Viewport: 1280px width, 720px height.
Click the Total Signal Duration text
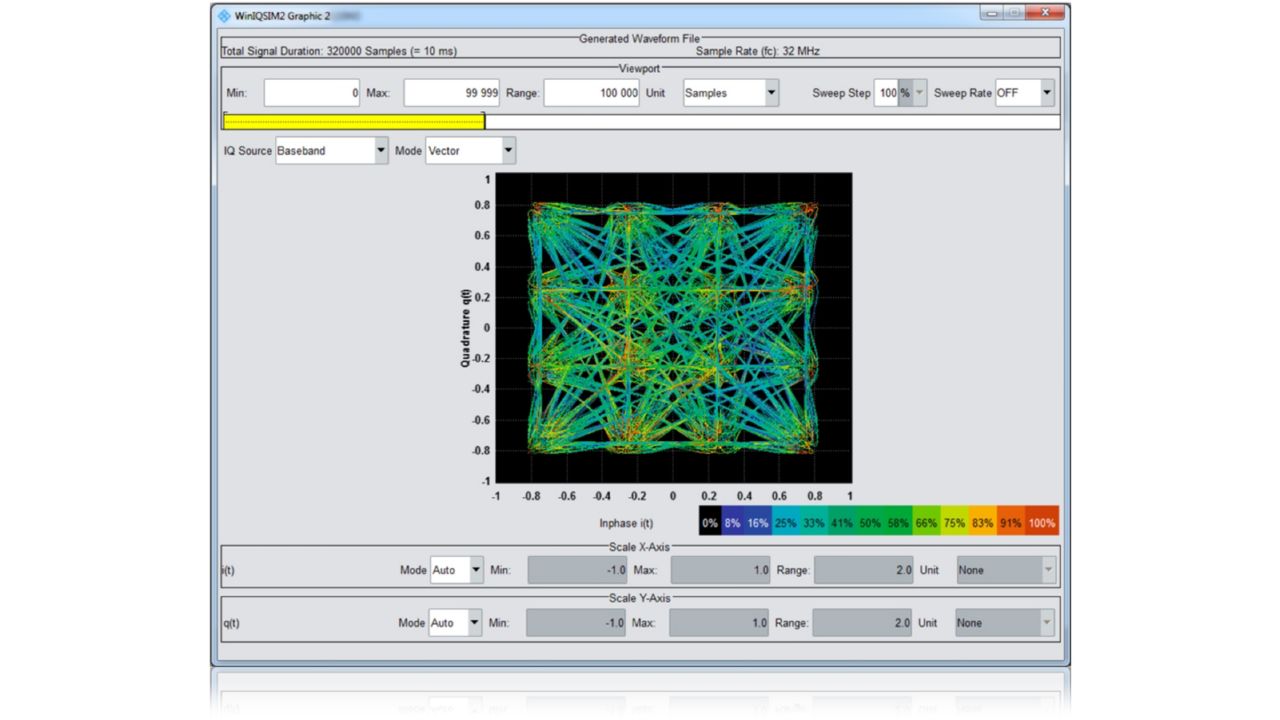pos(338,51)
